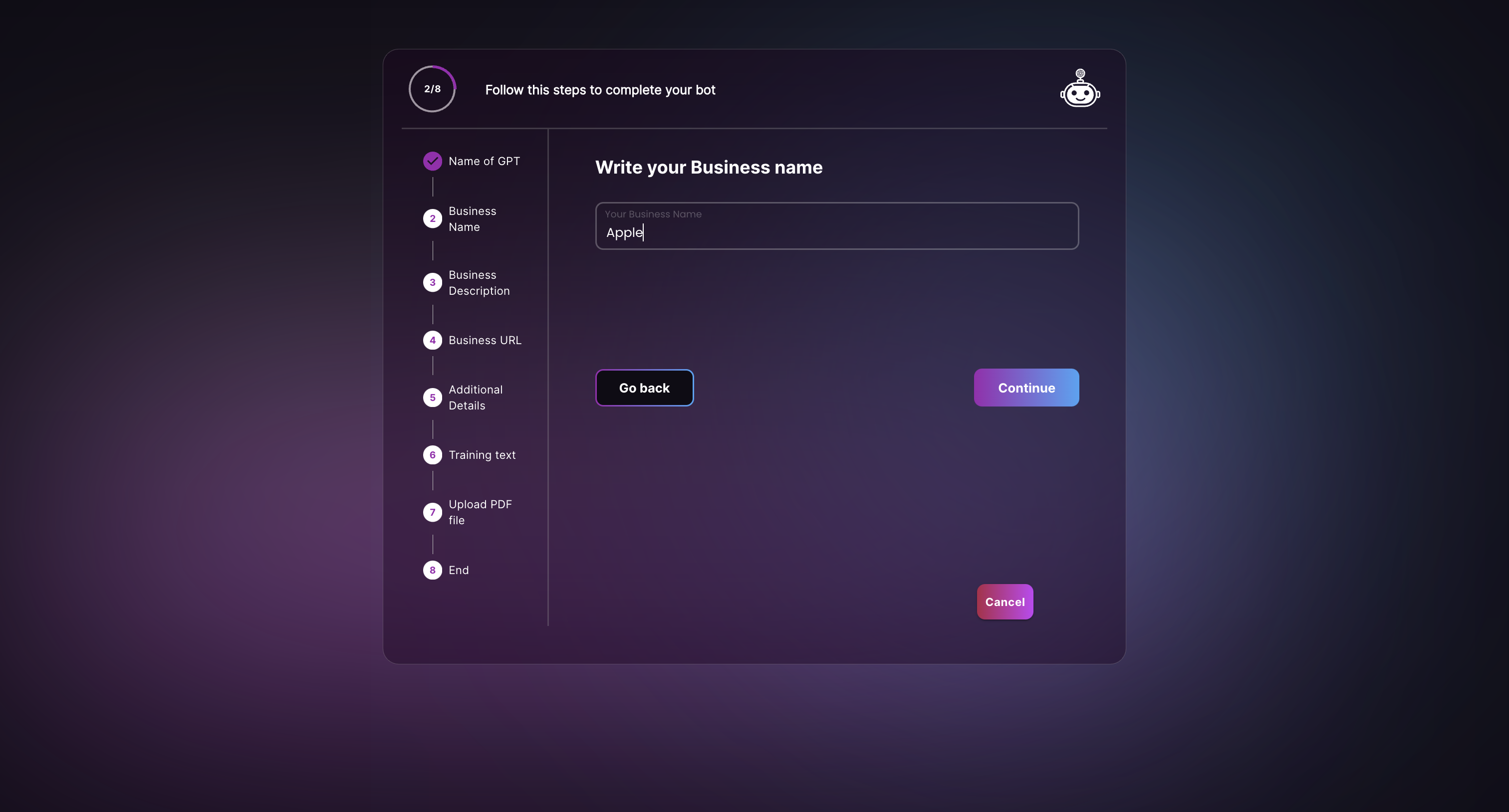
Task: Open the Business Description step label
Action: coord(479,283)
